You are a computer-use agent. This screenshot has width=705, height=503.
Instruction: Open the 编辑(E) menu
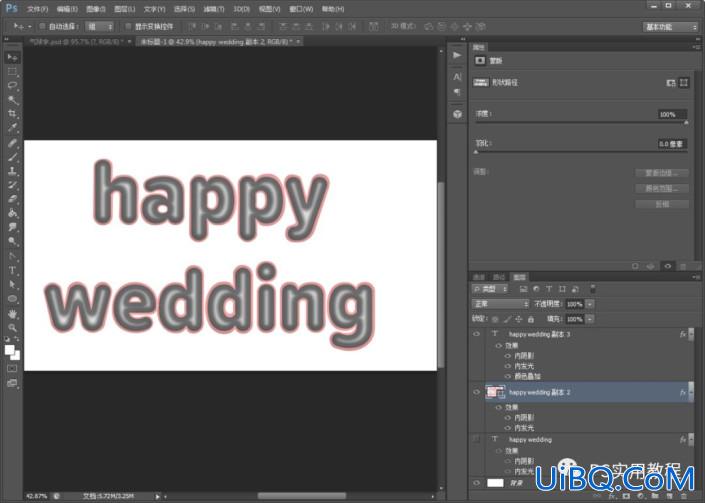[x=67, y=9]
